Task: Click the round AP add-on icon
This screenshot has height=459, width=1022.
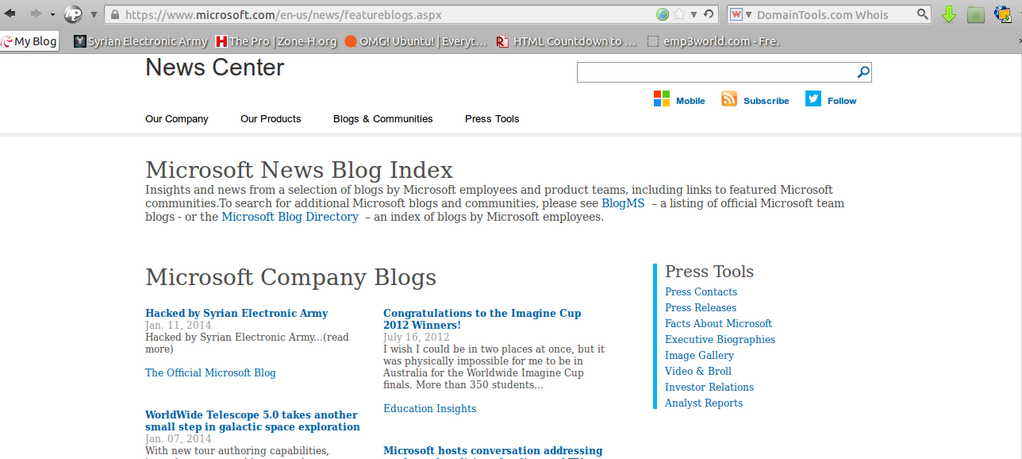Action: (x=74, y=14)
